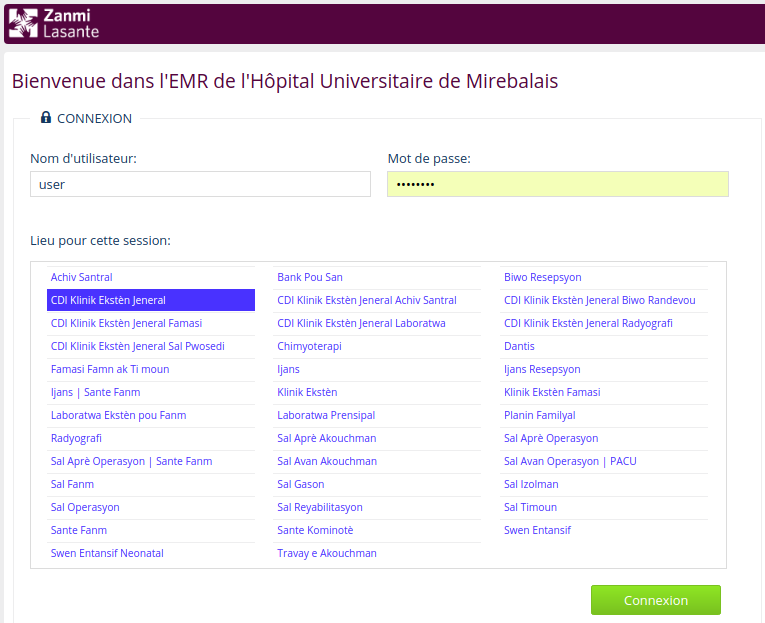Image resolution: width=765 pixels, height=623 pixels.
Task: Select Sal Izolman location
Action: (x=604, y=484)
